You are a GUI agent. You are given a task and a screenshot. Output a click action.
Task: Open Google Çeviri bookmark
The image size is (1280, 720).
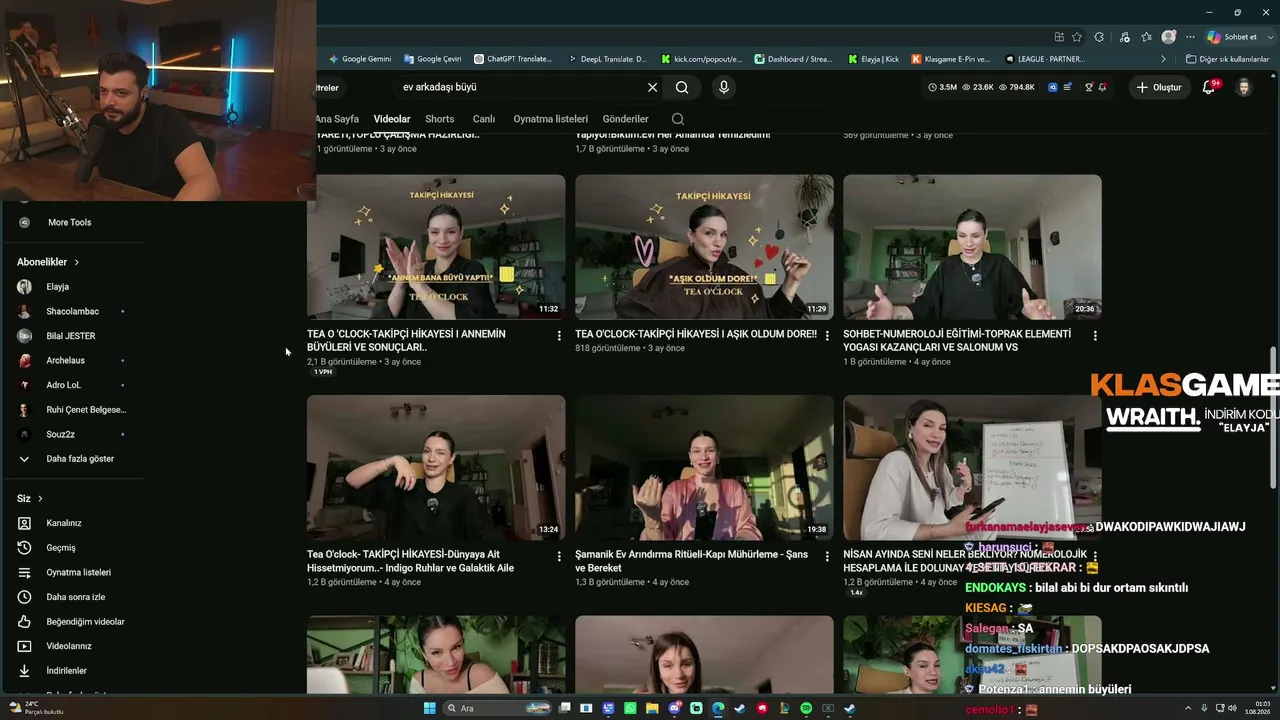point(432,59)
